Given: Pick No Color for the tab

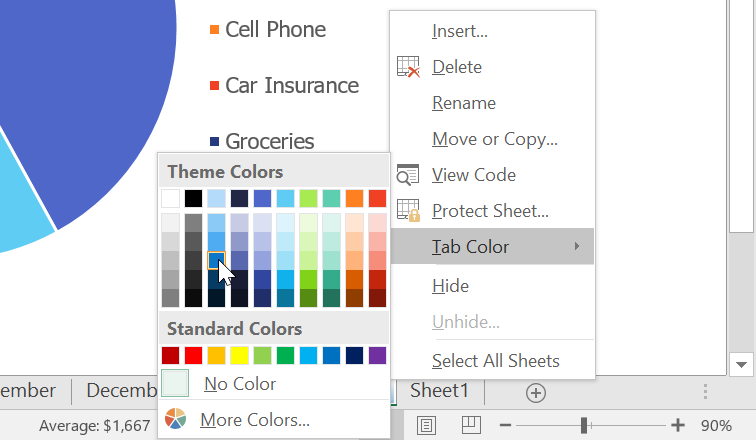Looking at the screenshot, I should point(240,384).
